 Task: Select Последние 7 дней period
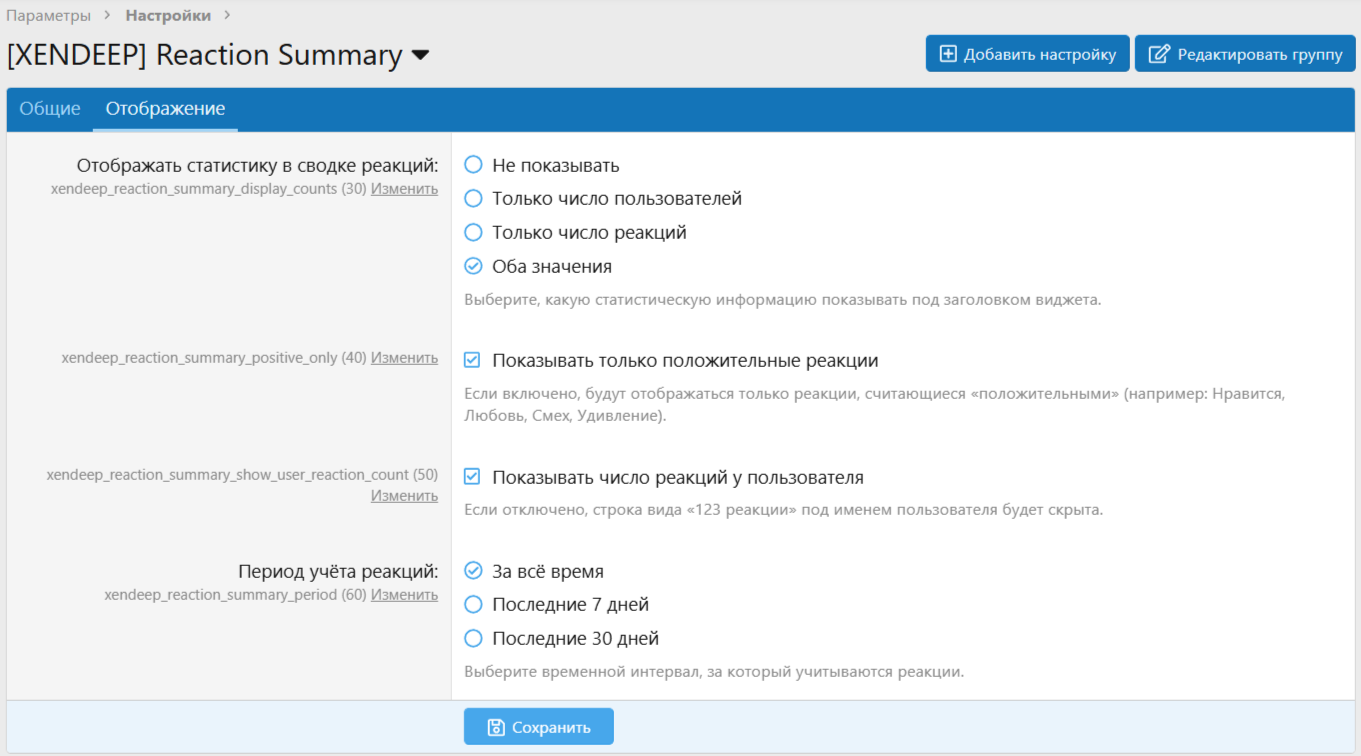click(x=474, y=605)
